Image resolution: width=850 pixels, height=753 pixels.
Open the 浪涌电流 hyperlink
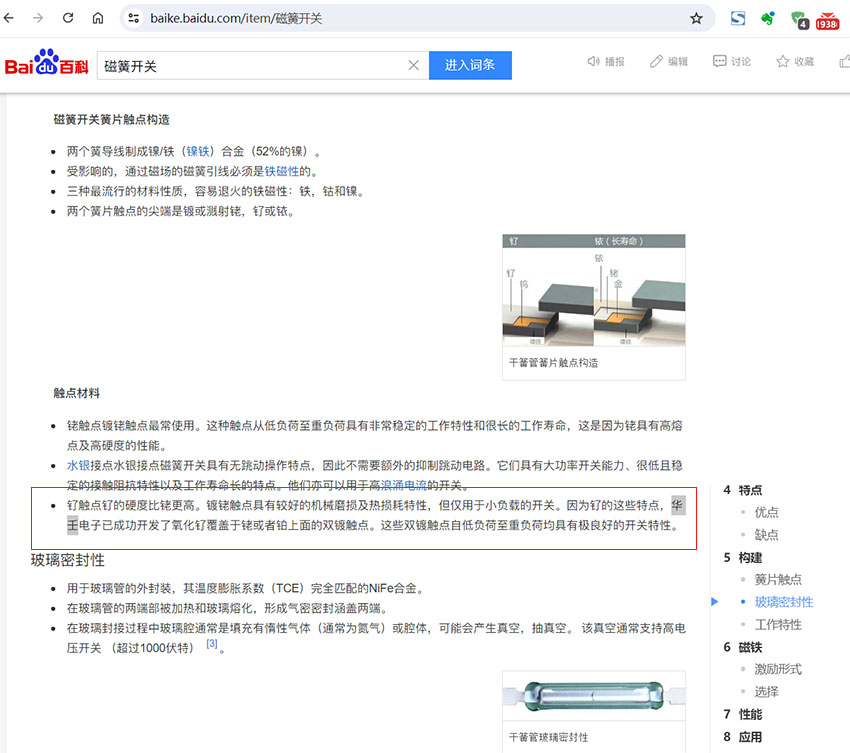(402, 483)
